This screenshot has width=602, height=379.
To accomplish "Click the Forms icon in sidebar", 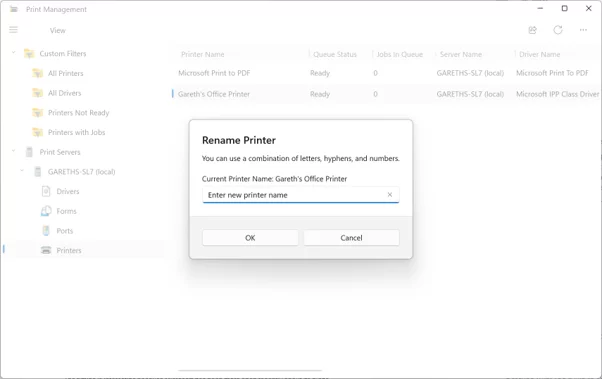I will coord(46,211).
